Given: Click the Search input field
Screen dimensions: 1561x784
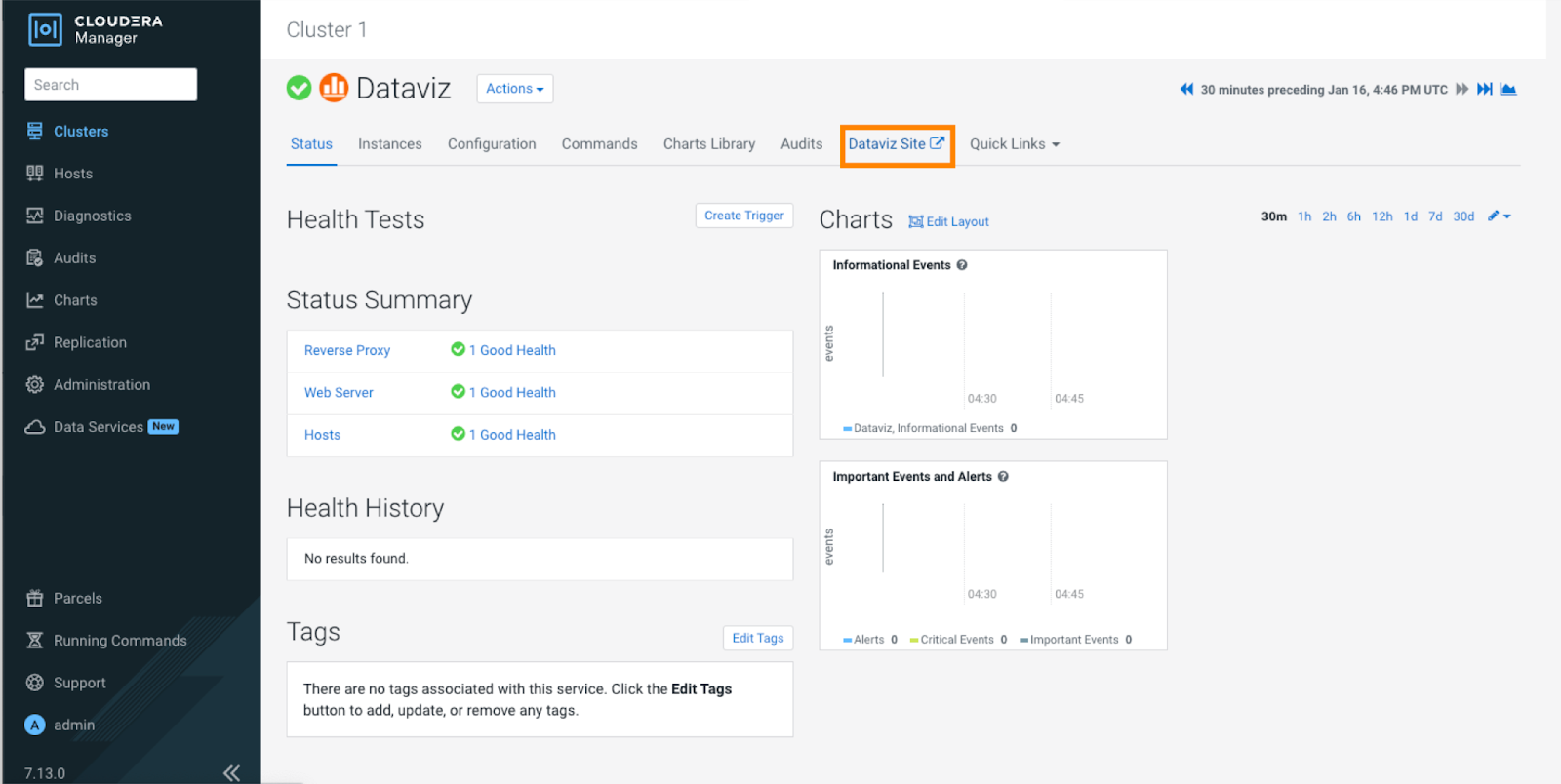Looking at the screenshot, I should point(110,85).
